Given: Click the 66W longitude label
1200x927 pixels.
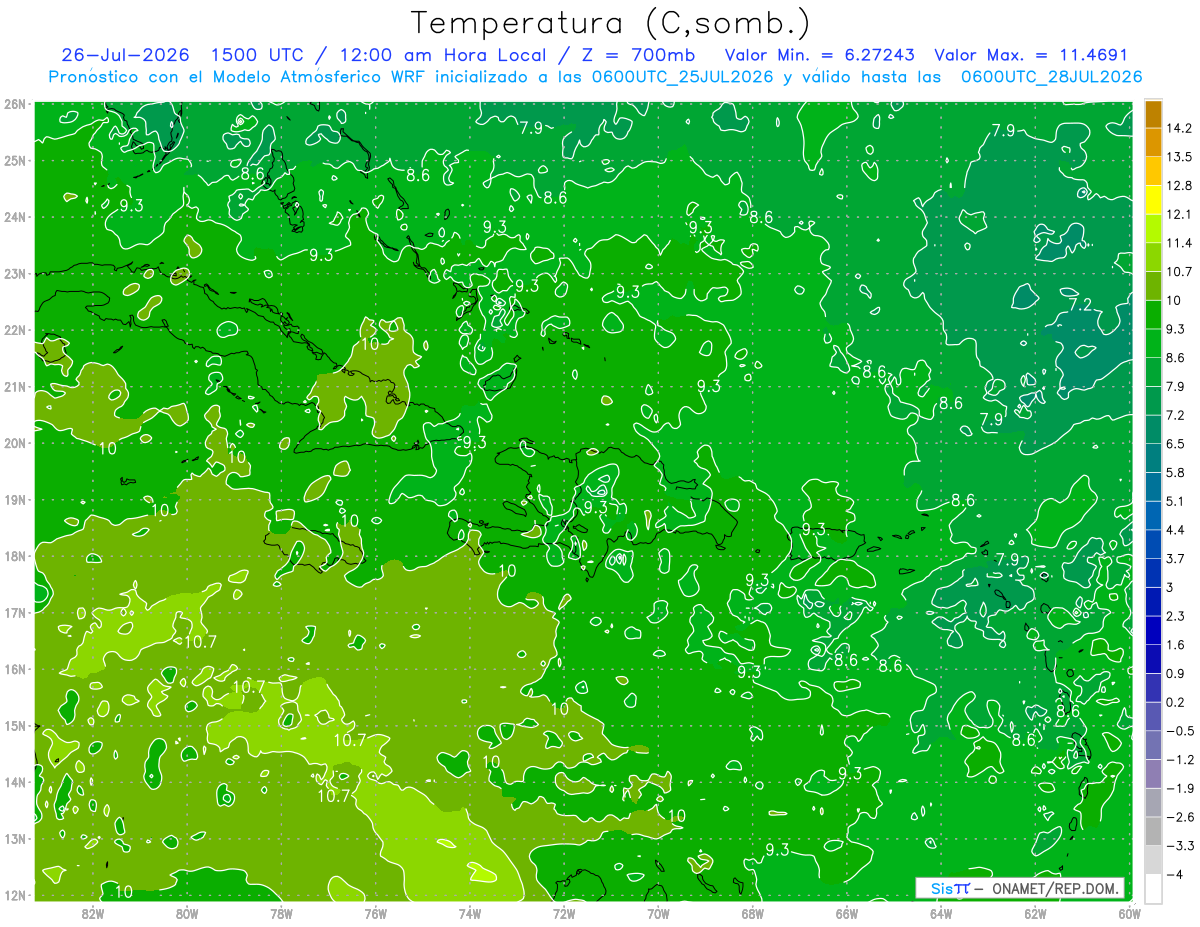Looking at the screenshot, I should pyautogui.click(x=846, y=913).
